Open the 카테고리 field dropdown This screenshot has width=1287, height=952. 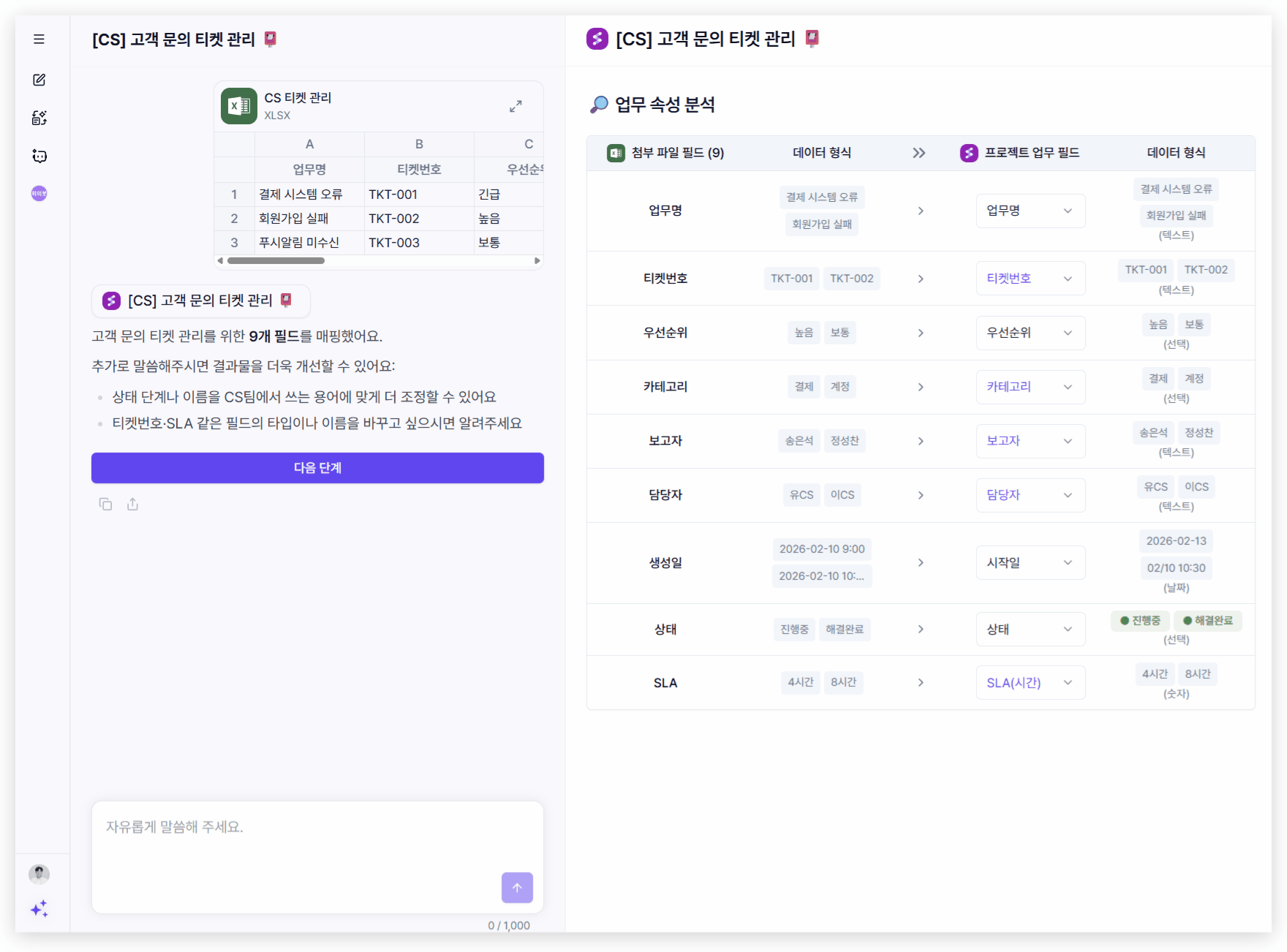pyautogui.click(x=1030, y=387)
